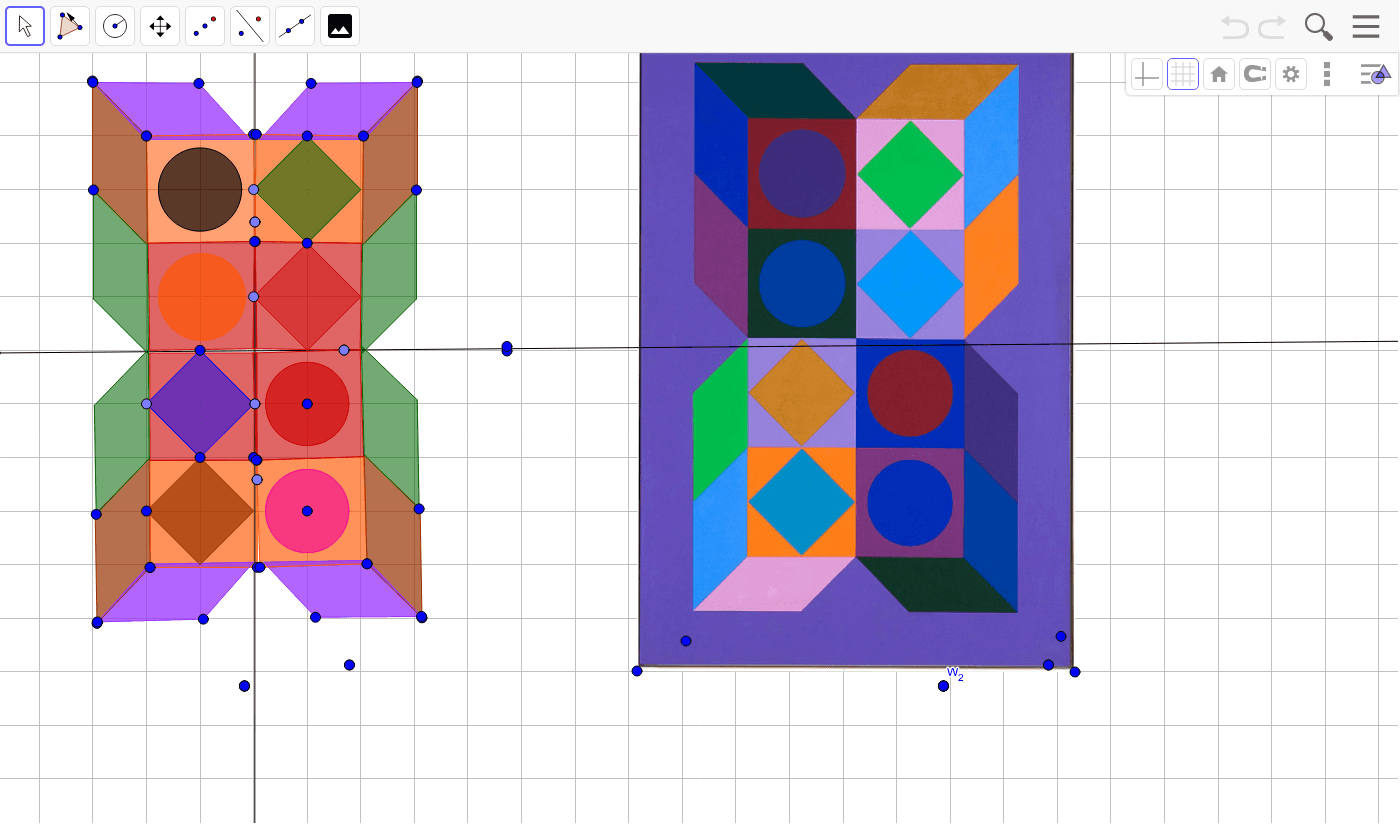Select the Move arrow tool
The width and height of the screenshot is (1400, 825).
[x=25, y=26]
